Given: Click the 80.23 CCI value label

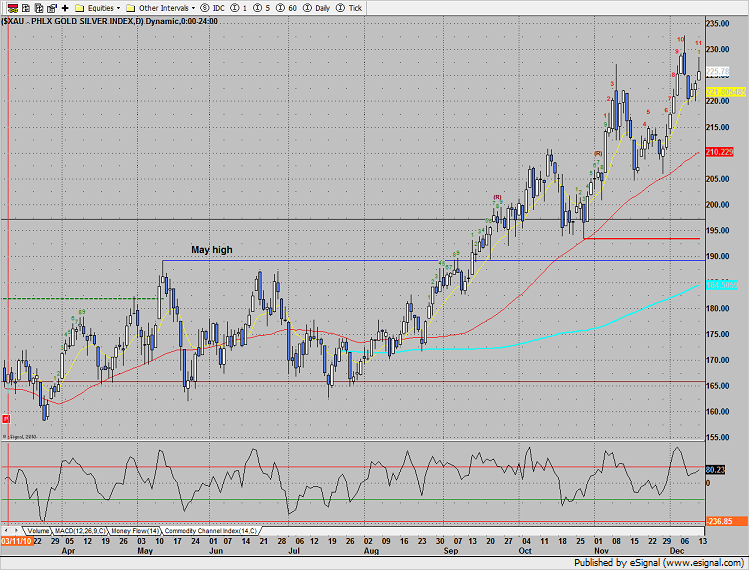Looking at the screenshot, I should pos(715,470).
